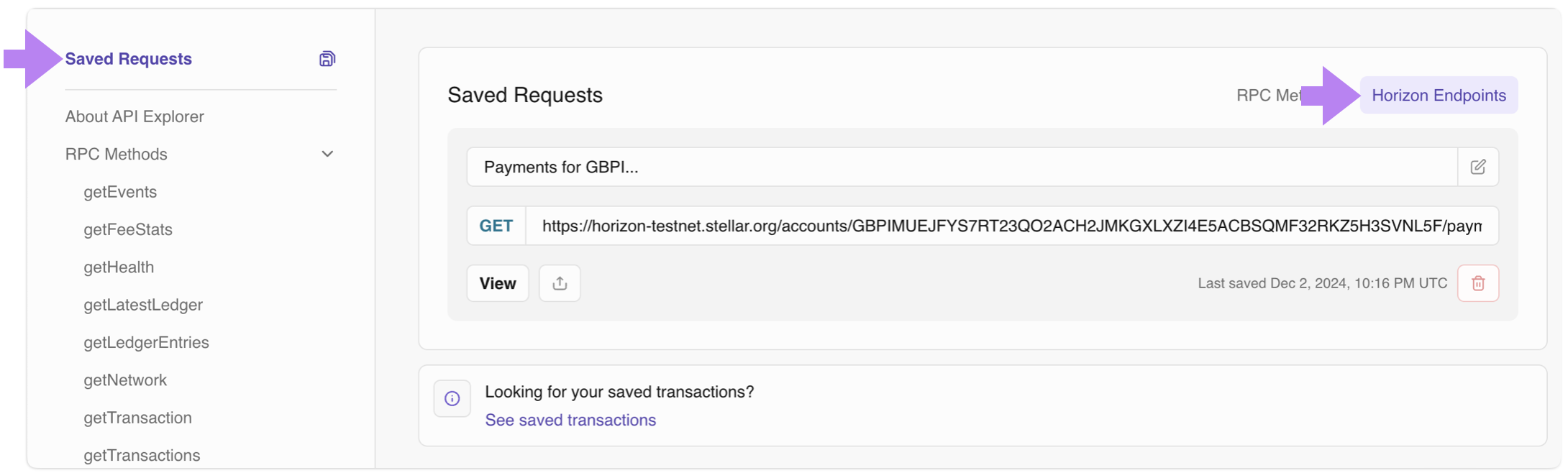Screen dimensions: 1568x473
Task: Select the getFeeStats method
Action: 128,229
